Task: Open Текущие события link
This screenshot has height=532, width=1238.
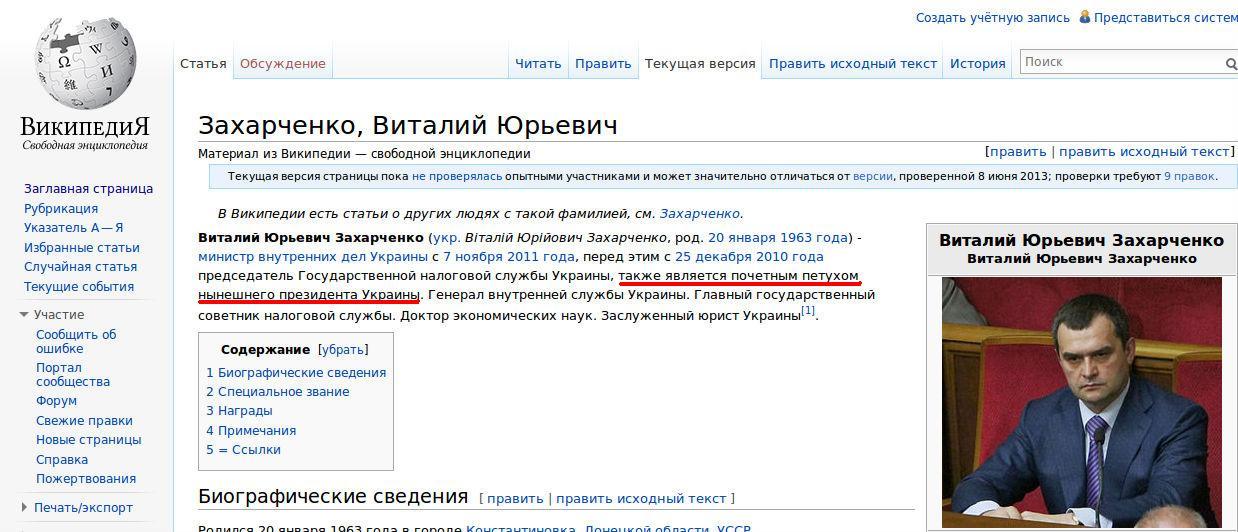Action: (x=79, y=287)
